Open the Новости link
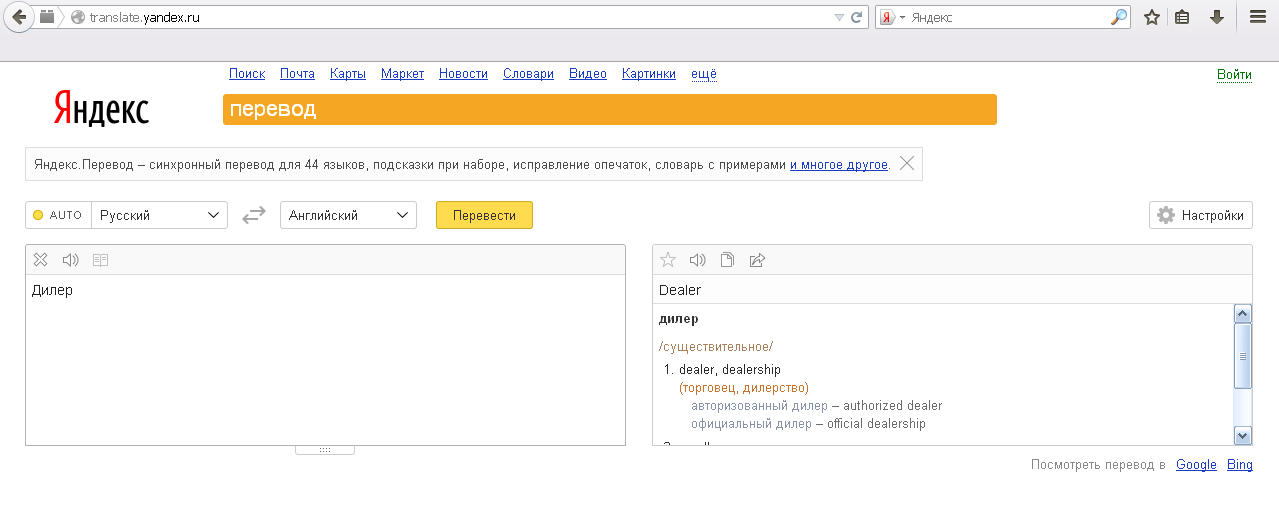This screenshot has height=512, width=1279. click(463, 74)
